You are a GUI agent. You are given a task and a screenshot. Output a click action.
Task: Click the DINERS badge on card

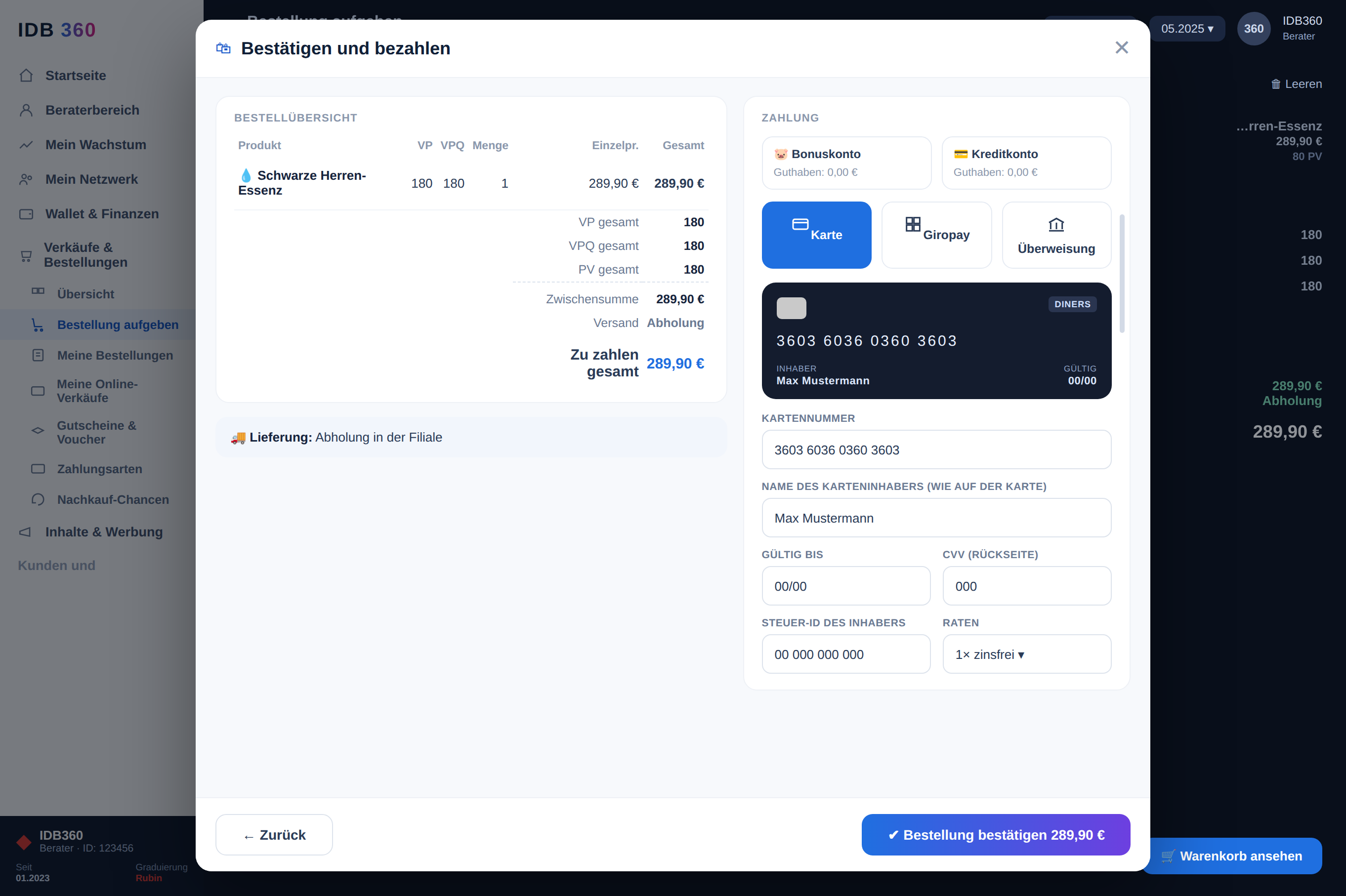click(x=1072, y=304)
